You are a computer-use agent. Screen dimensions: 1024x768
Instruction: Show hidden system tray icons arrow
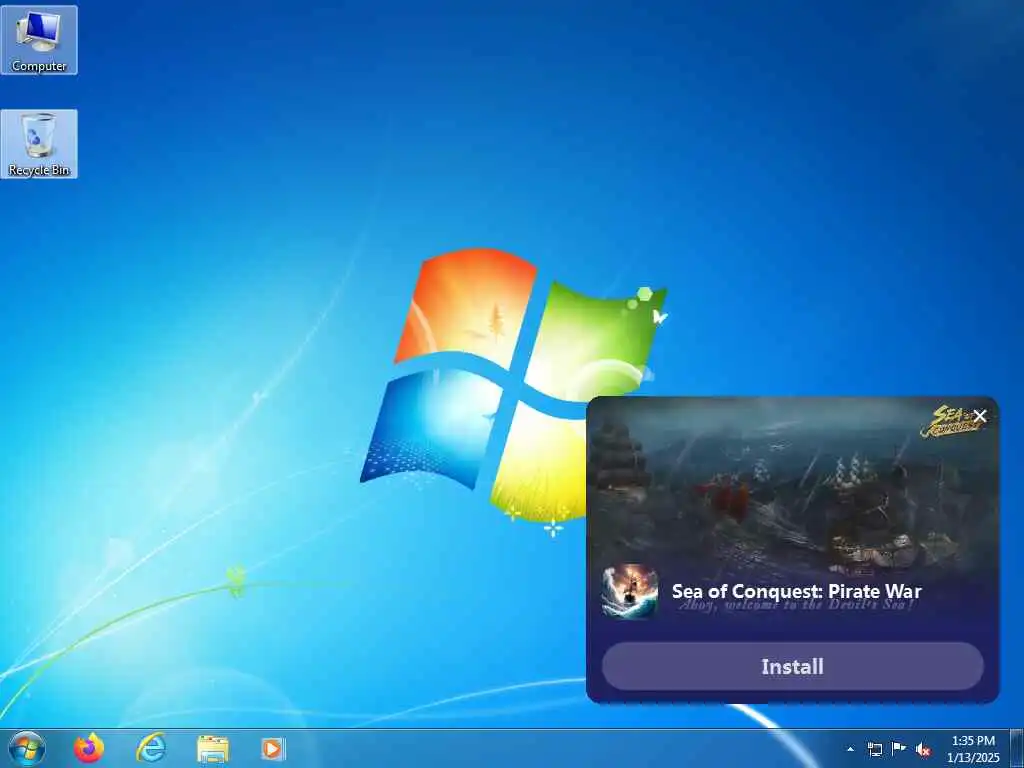coord(850,749)
